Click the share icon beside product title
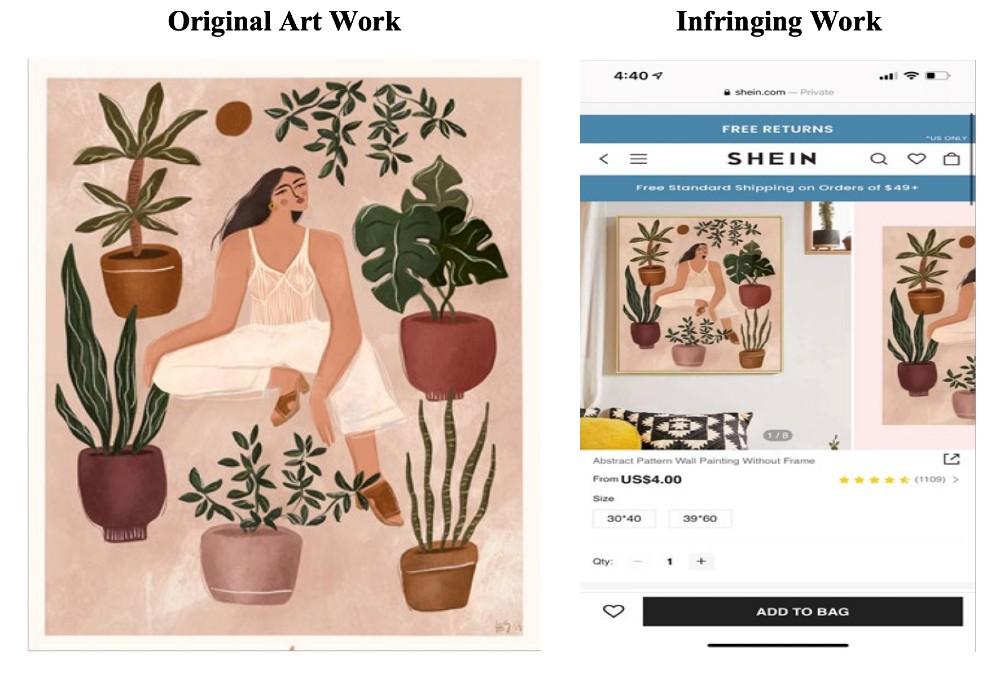 (951, 459)
